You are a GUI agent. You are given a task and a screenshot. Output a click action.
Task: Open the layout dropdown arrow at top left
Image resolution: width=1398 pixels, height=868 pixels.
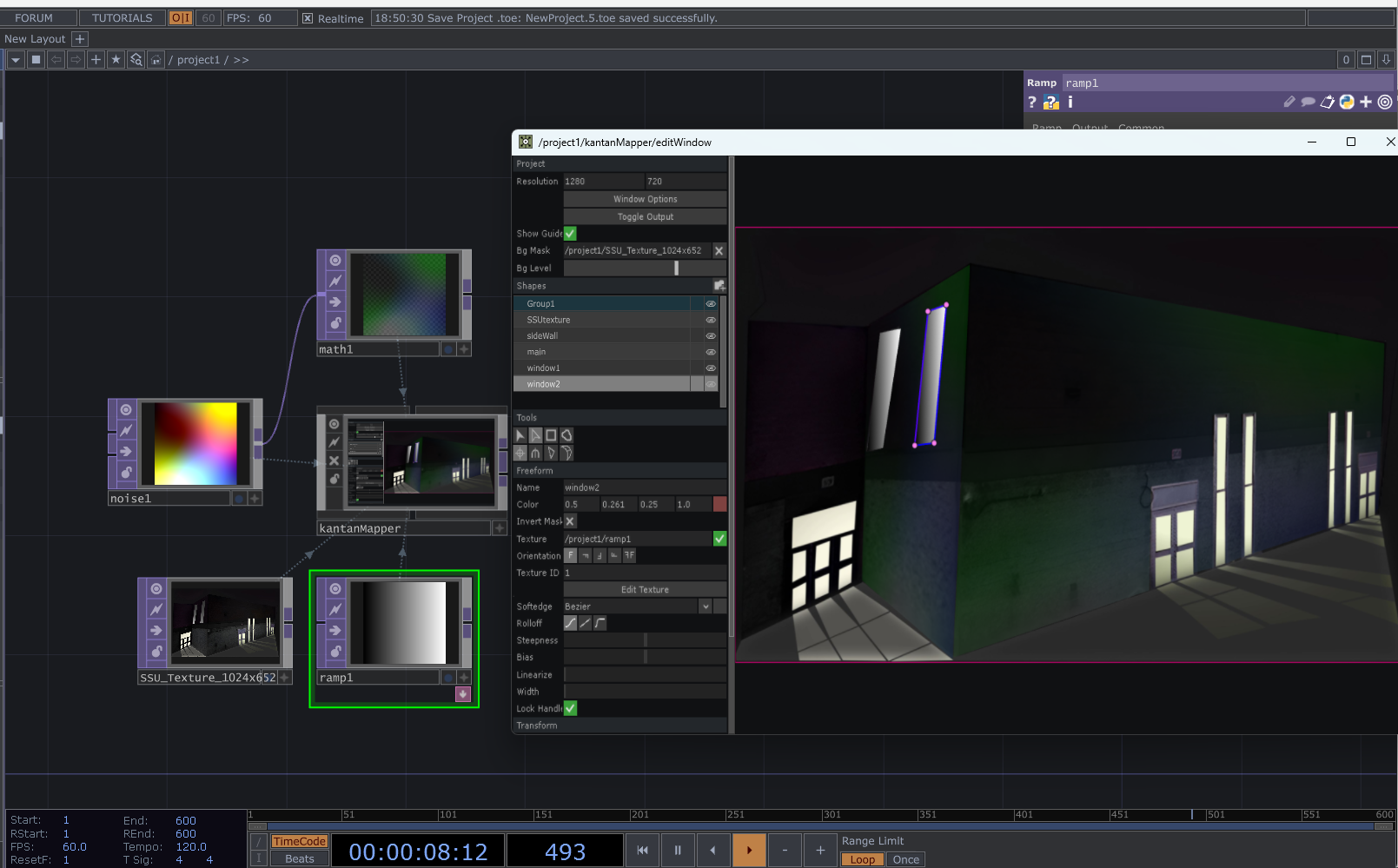(x=15, y=59)
